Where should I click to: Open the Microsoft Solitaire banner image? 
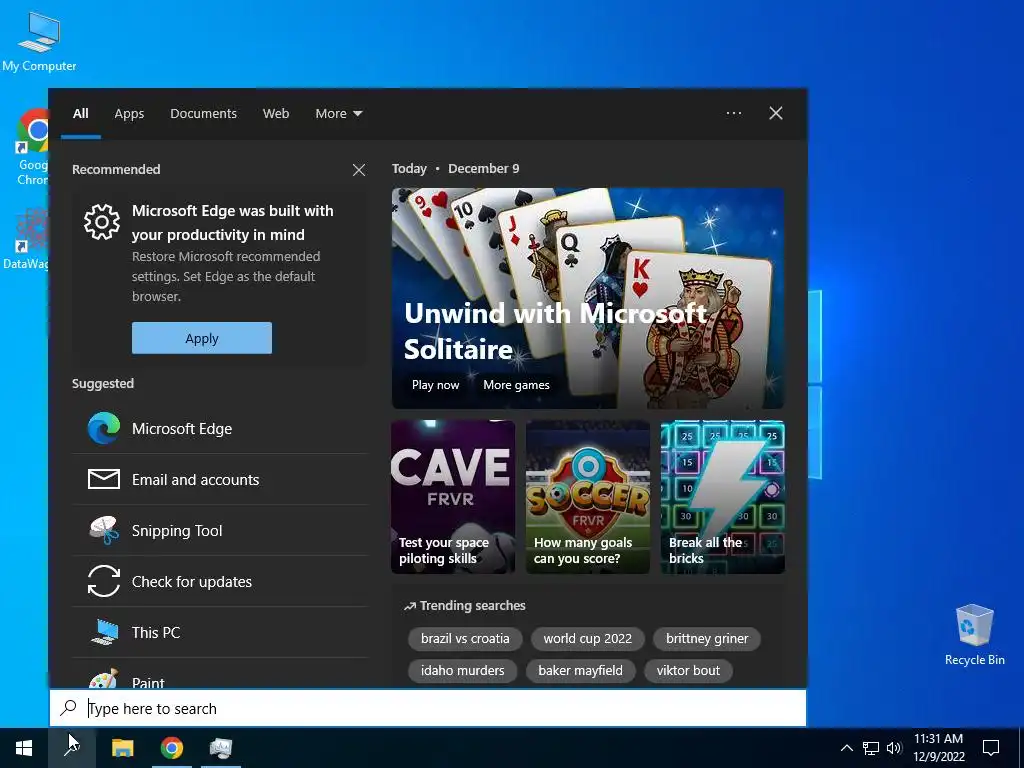coord(588,298)
